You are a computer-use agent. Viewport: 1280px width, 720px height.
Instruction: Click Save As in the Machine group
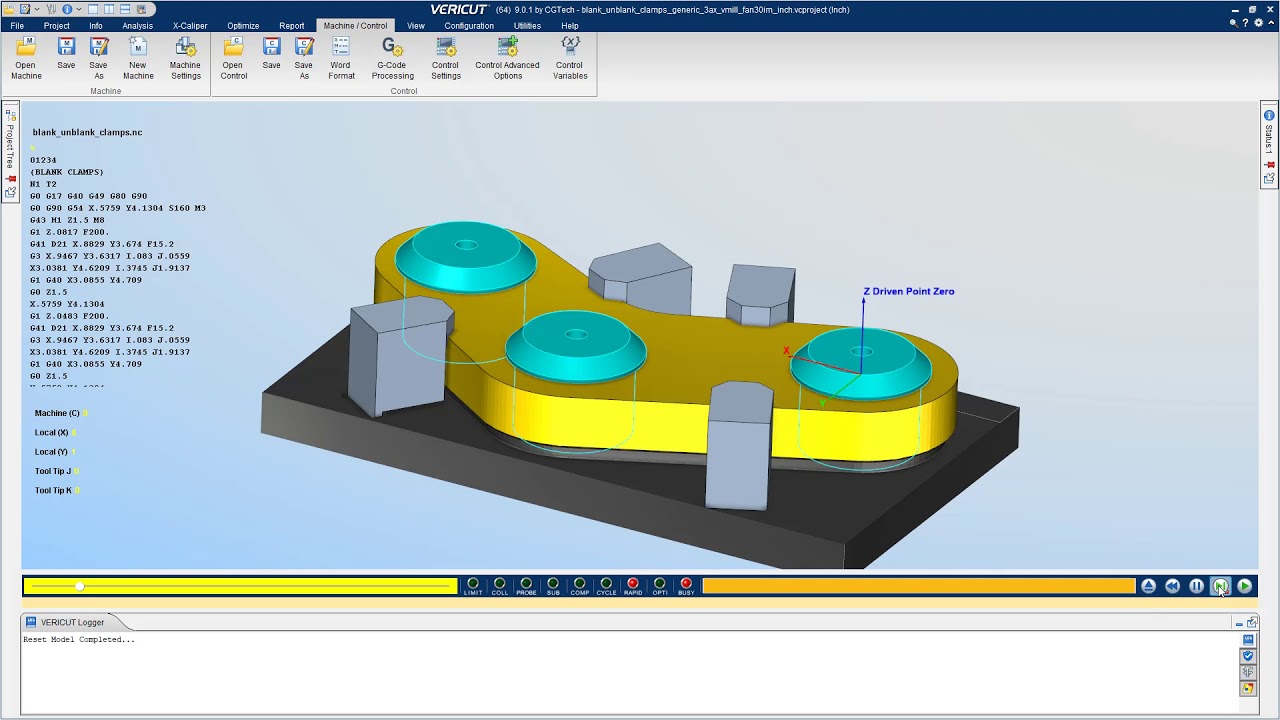tap(98, 58)
